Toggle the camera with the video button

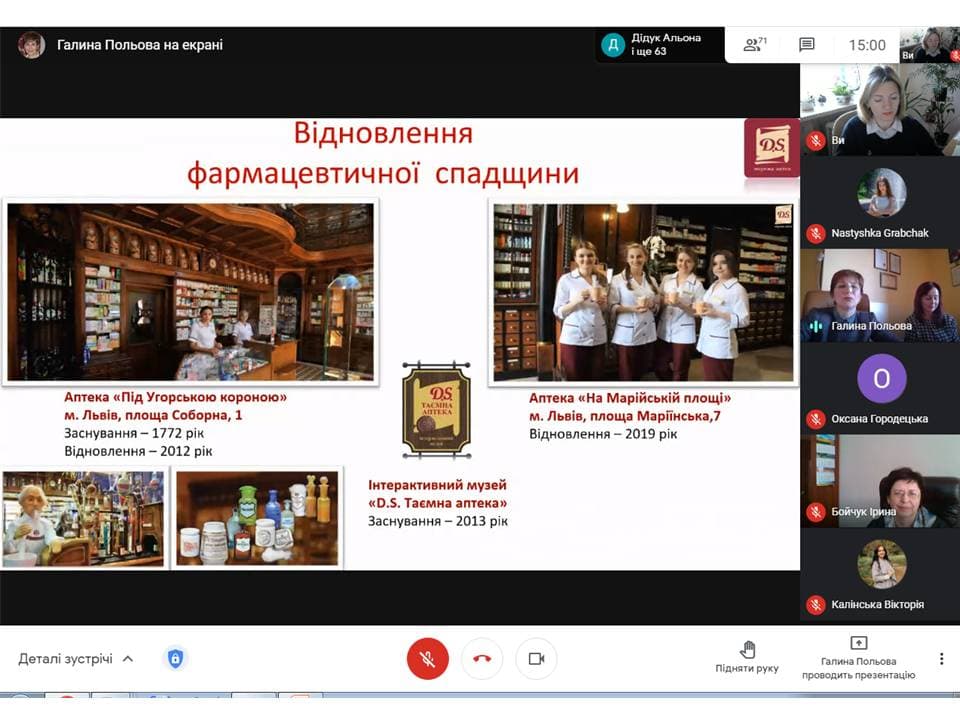[536, 659]
